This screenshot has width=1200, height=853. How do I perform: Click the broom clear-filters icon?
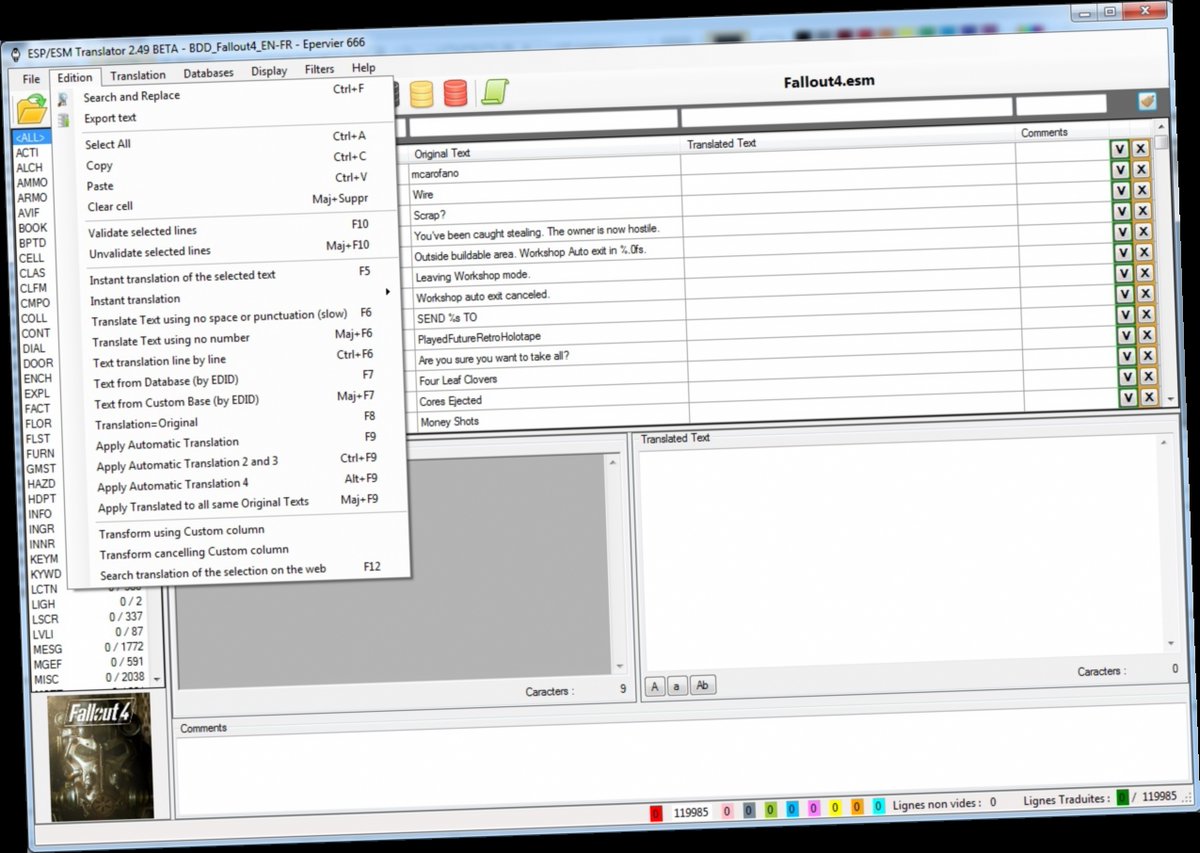click(1147, 101)
